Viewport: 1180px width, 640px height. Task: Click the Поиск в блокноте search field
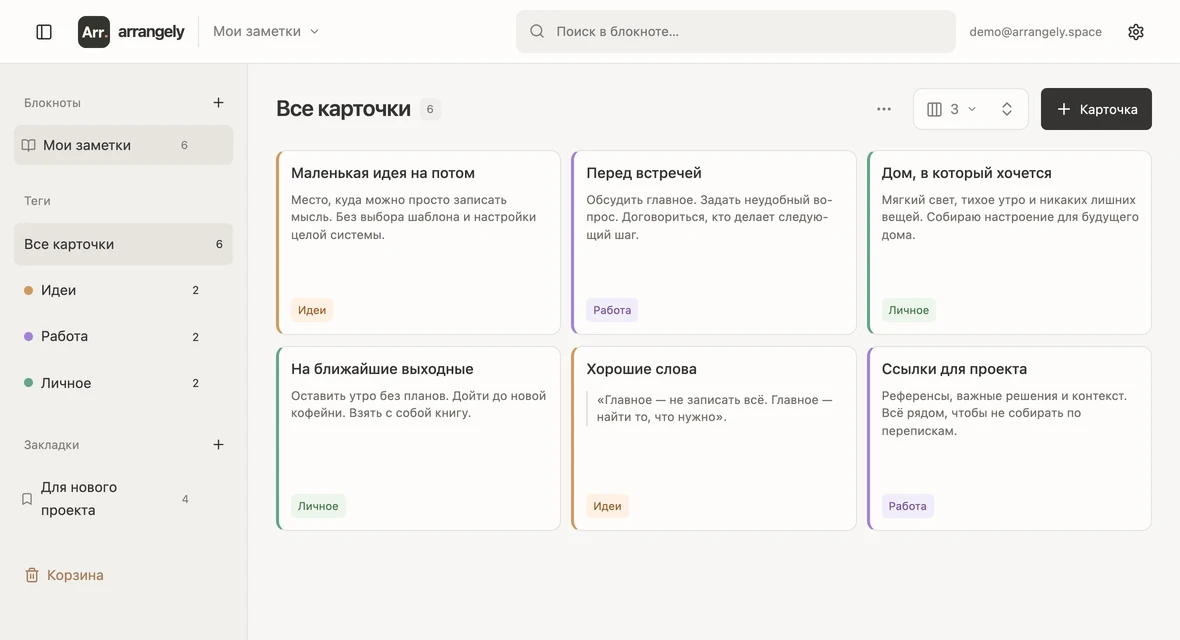(x=735, y=32)
